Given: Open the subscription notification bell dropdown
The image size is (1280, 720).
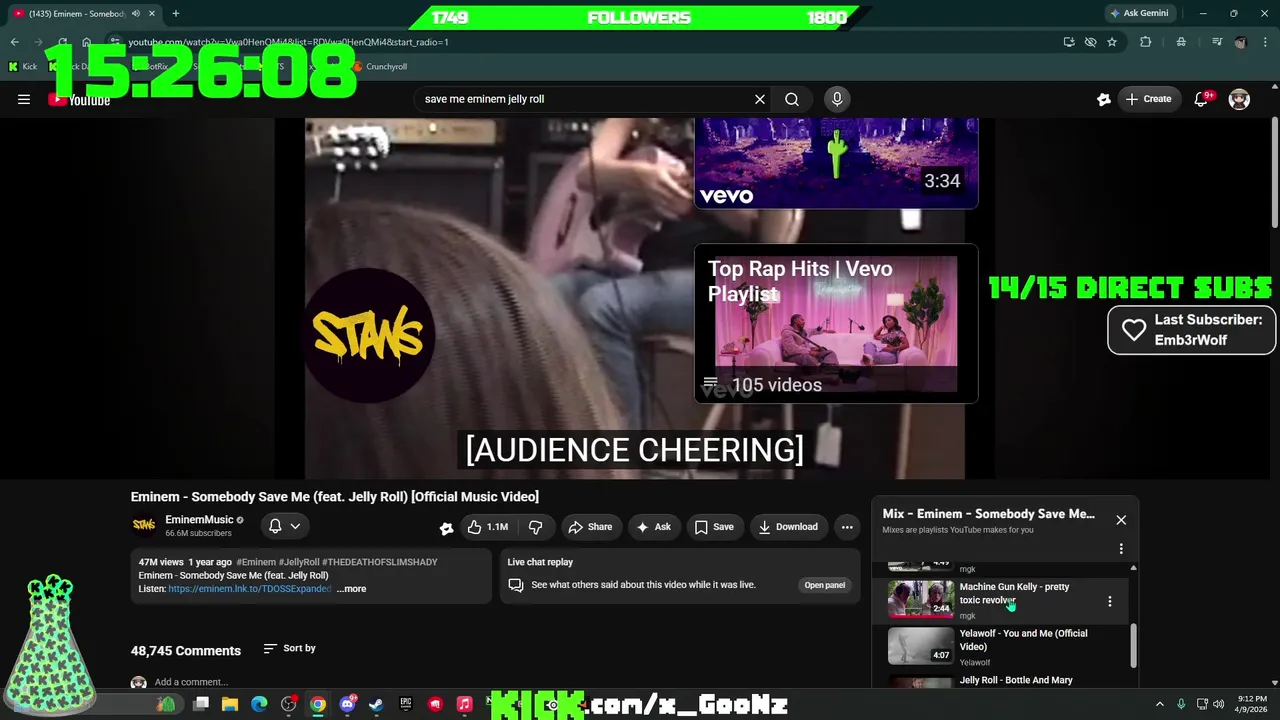Looking at the screenshot, I should pyautogui.click(x=285, y=526).
